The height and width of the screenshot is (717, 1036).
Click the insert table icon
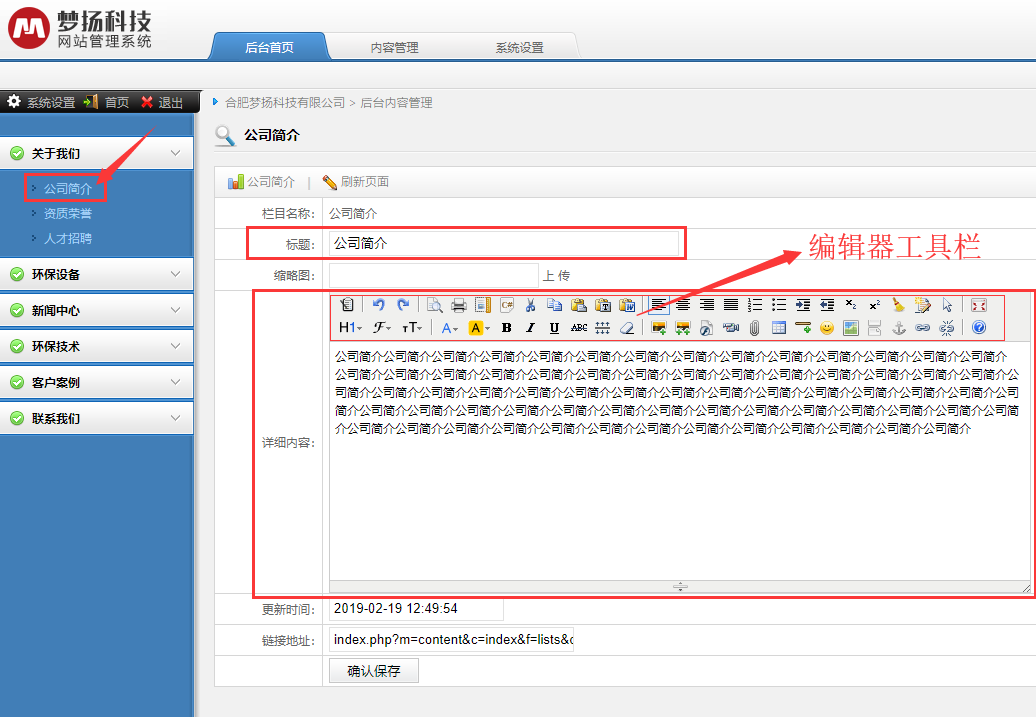tap(779, 327)
